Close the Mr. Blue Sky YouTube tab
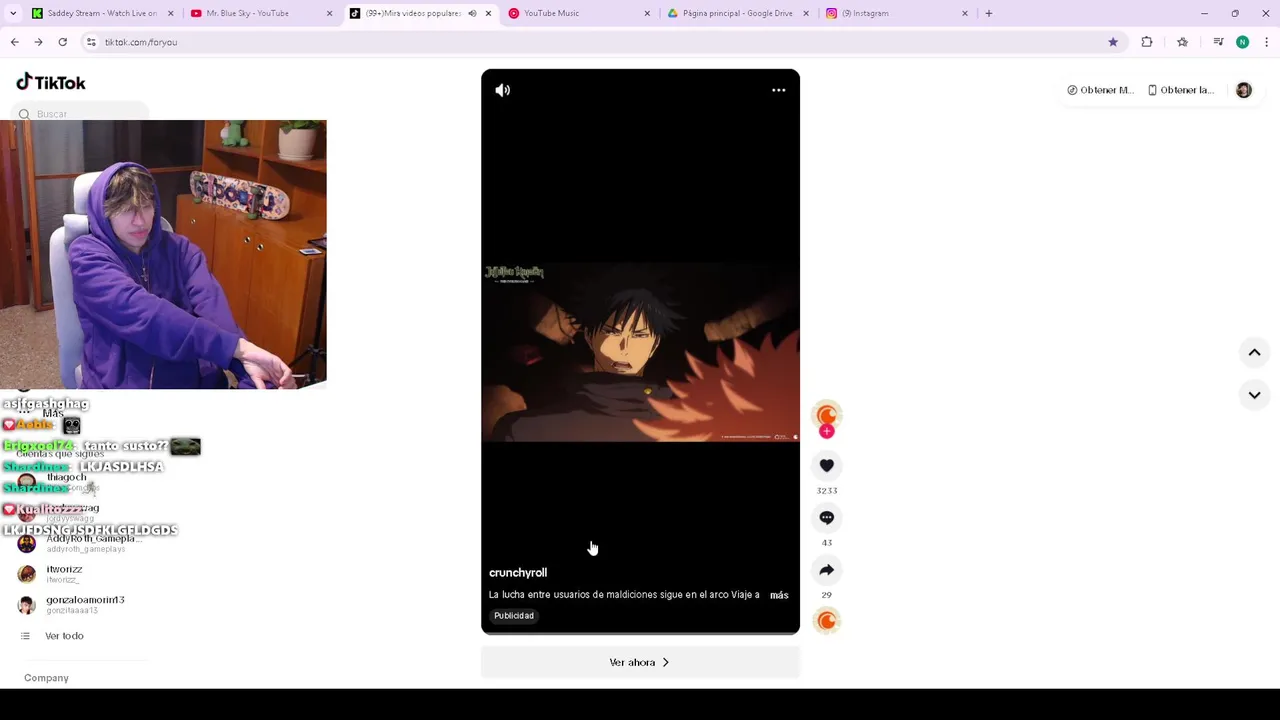Screen dimensions: 1280x720 [329, 13]
